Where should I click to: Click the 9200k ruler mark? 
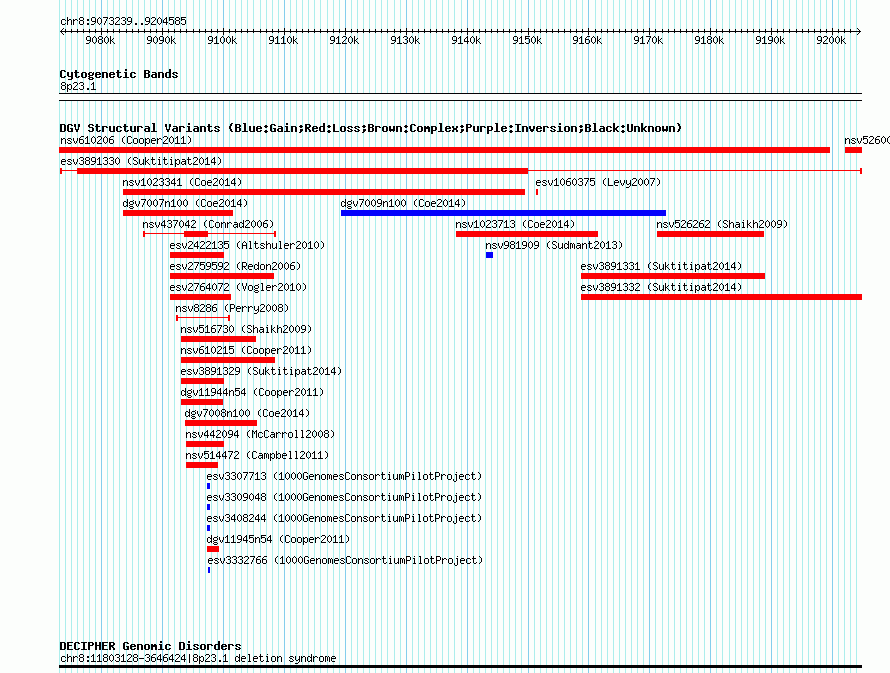tap(831, 40)
